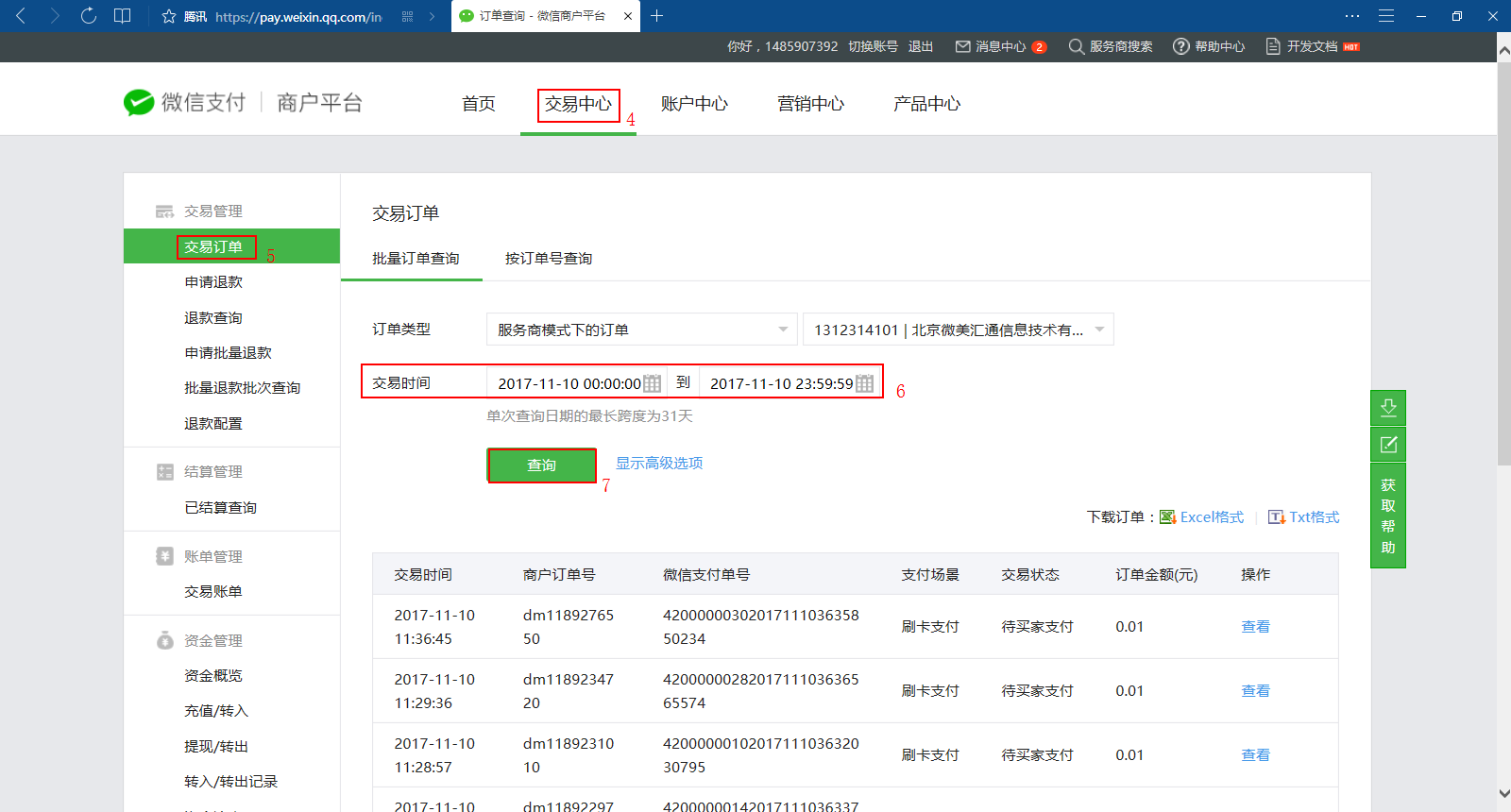The width and height of the screenshot is (1511, 812).
Task: Click the end time input field
Action: coord(789,383)
